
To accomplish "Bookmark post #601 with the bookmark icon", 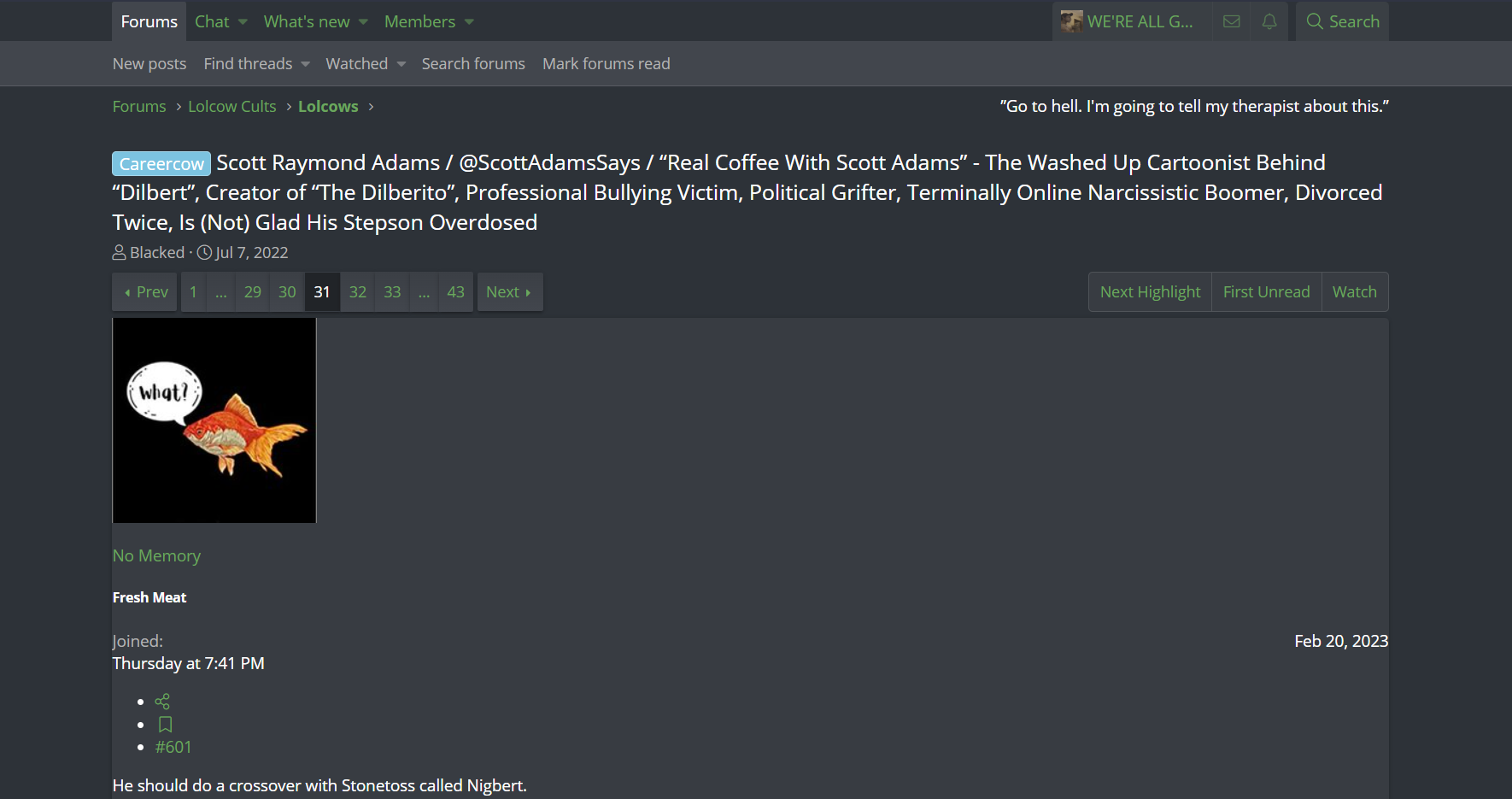I will [x=165, y=725].
